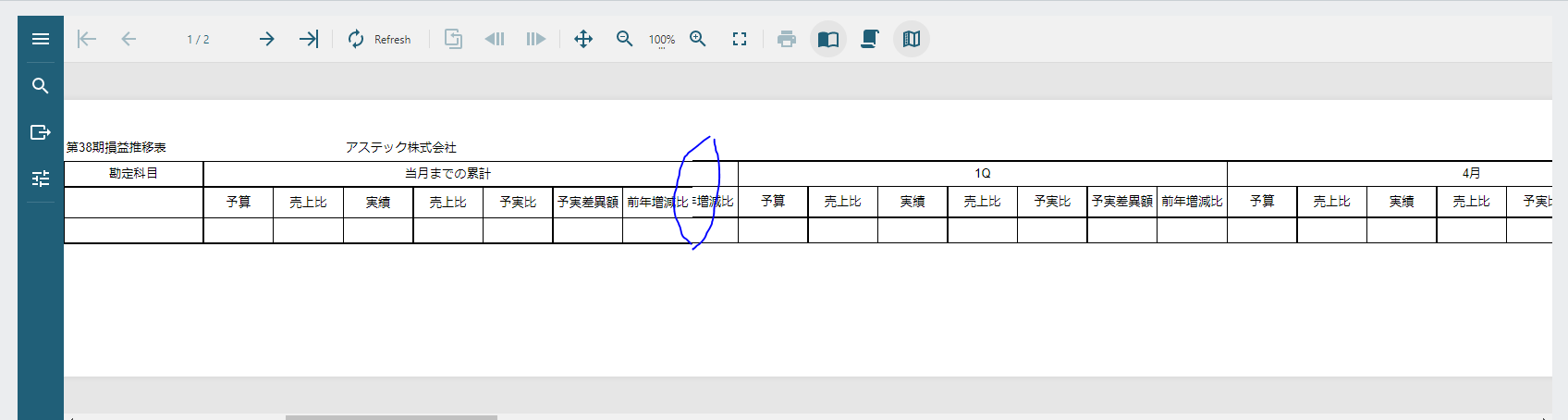This screenshot has height=420, width=1568.
Task: Go to the next page
Action: (266, 39)
